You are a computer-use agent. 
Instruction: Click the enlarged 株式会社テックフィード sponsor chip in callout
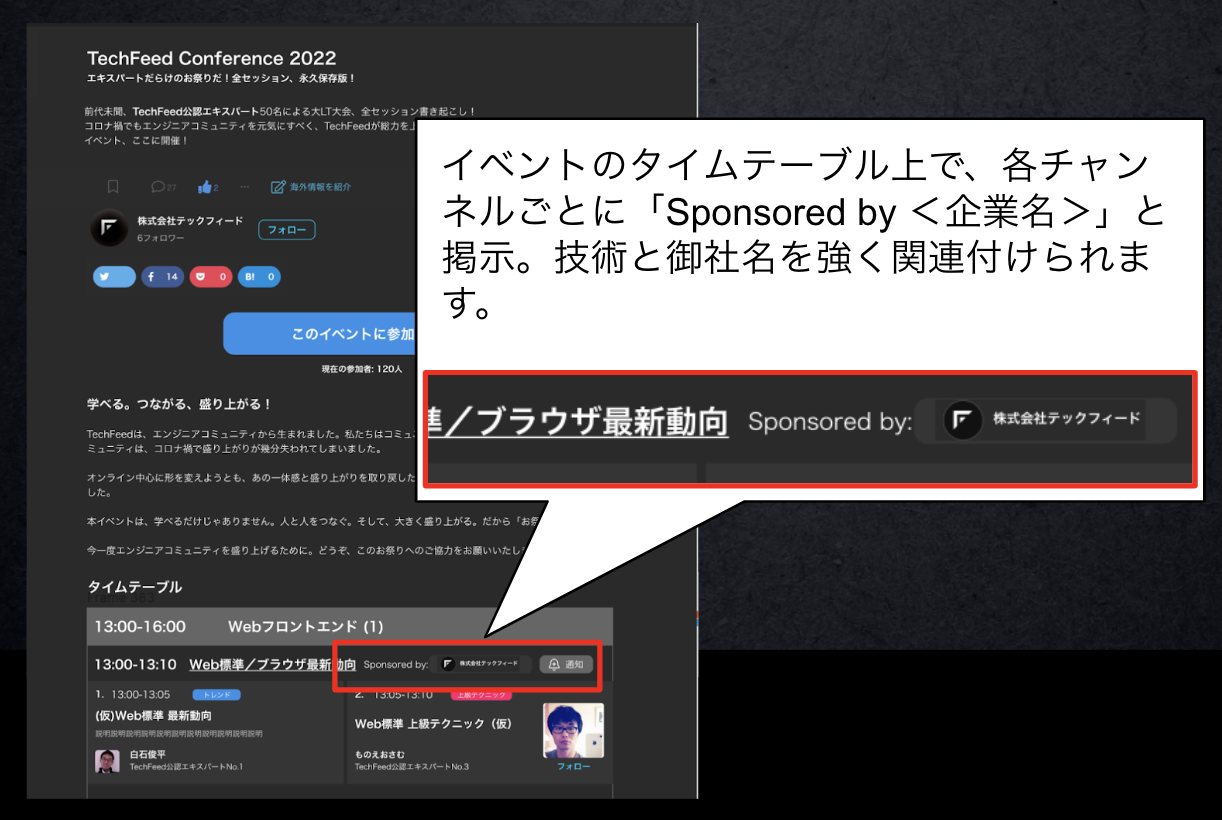pyautogui.click(x=1046, y=421)
